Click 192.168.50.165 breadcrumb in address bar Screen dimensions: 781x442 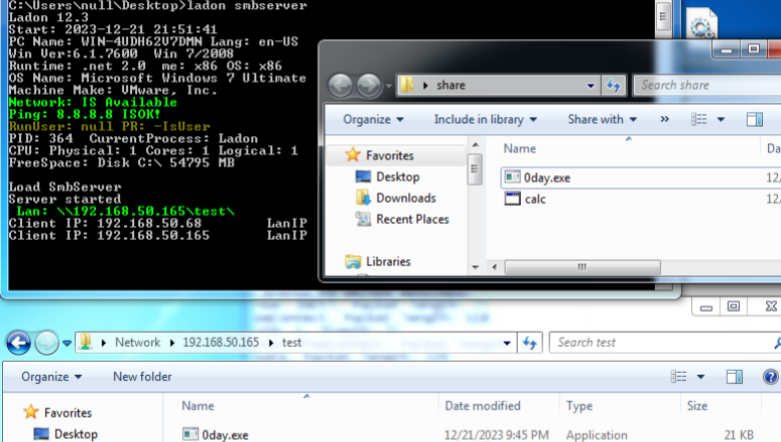point(221,342)
